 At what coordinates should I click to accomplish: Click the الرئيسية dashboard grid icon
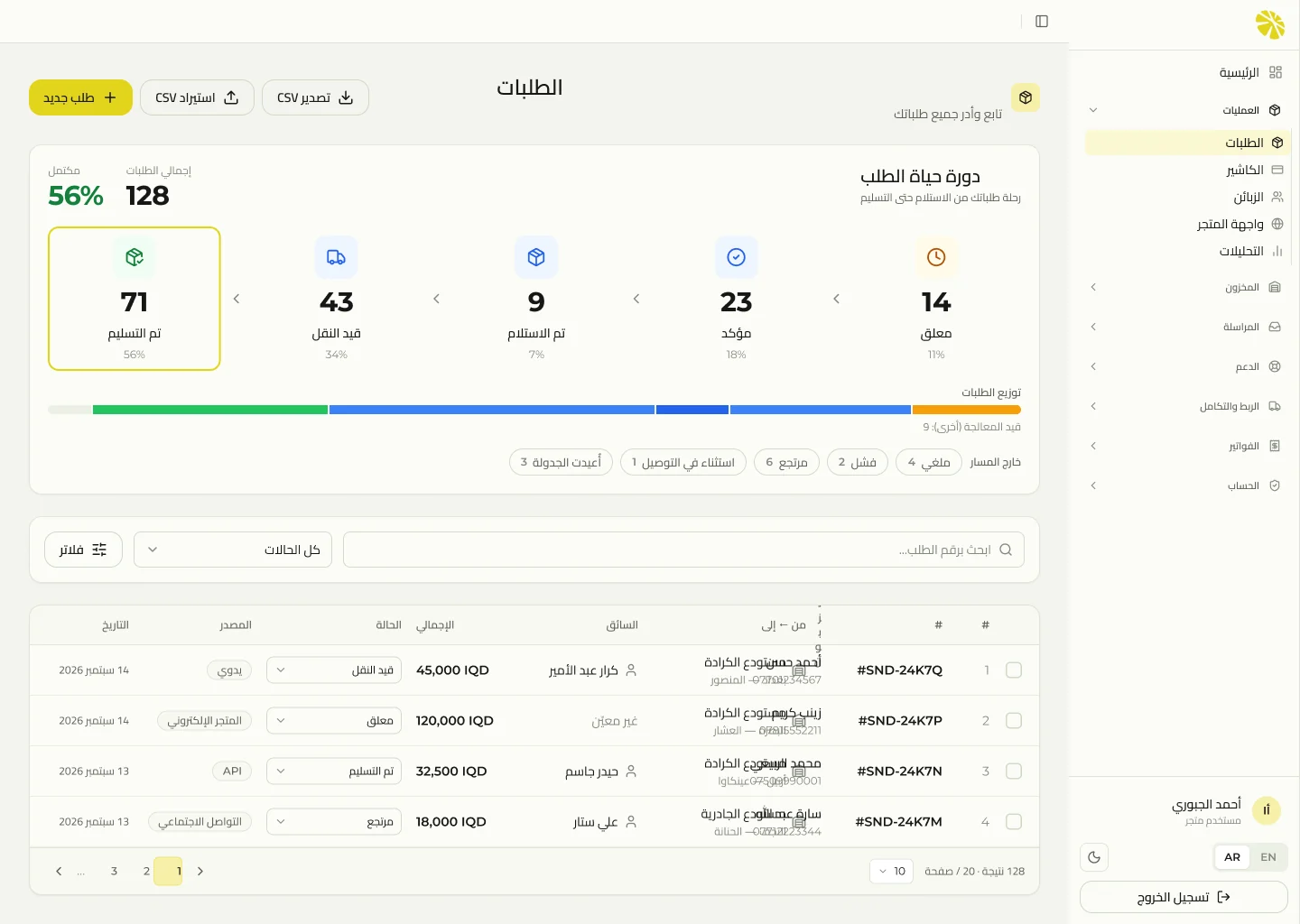(1276, 72)
